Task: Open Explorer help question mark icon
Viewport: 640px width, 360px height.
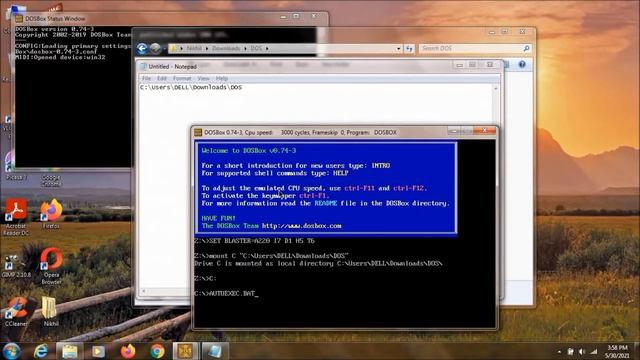Action: click(x=522, y=64)
